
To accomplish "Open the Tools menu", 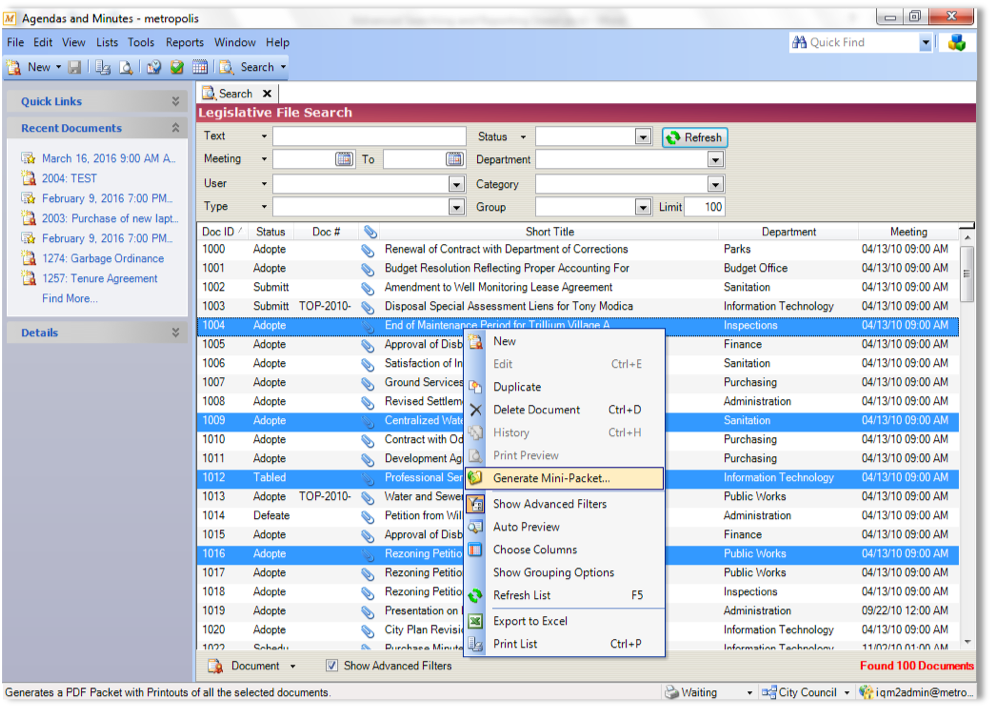I will 141,42.
